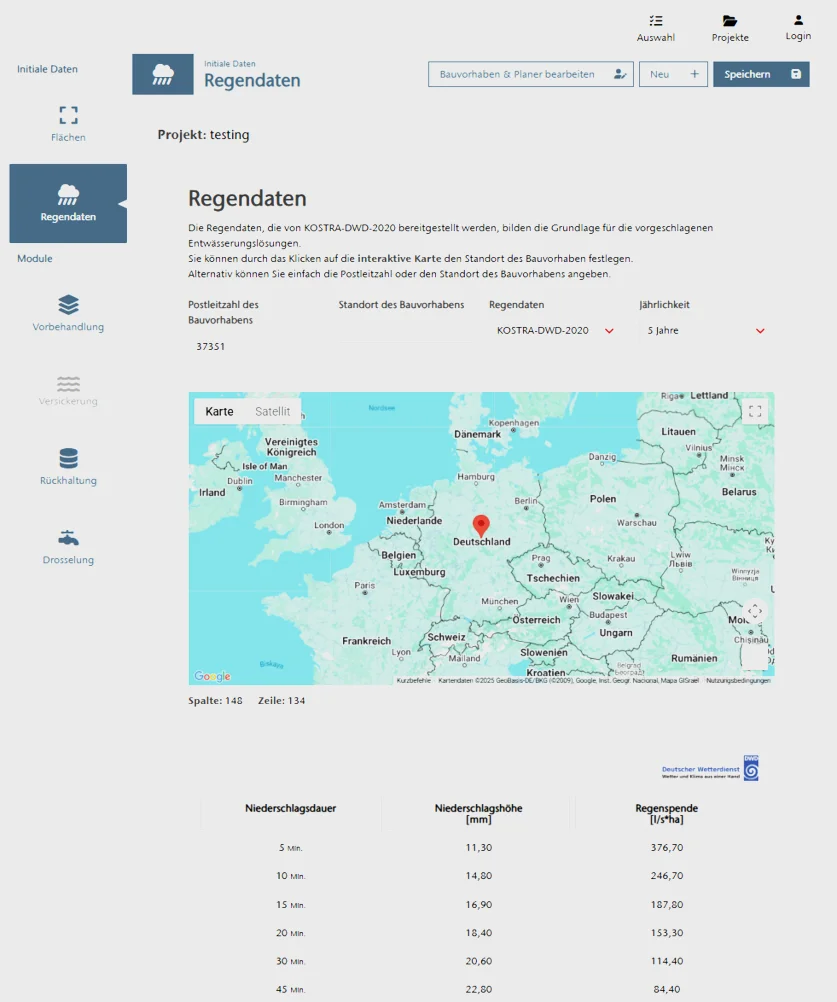The width and height of the screenshot is (837, 1002).
Task: Click the red arrow beside KOSTRA-DWD-2020
Action: [x=610, y=331]
